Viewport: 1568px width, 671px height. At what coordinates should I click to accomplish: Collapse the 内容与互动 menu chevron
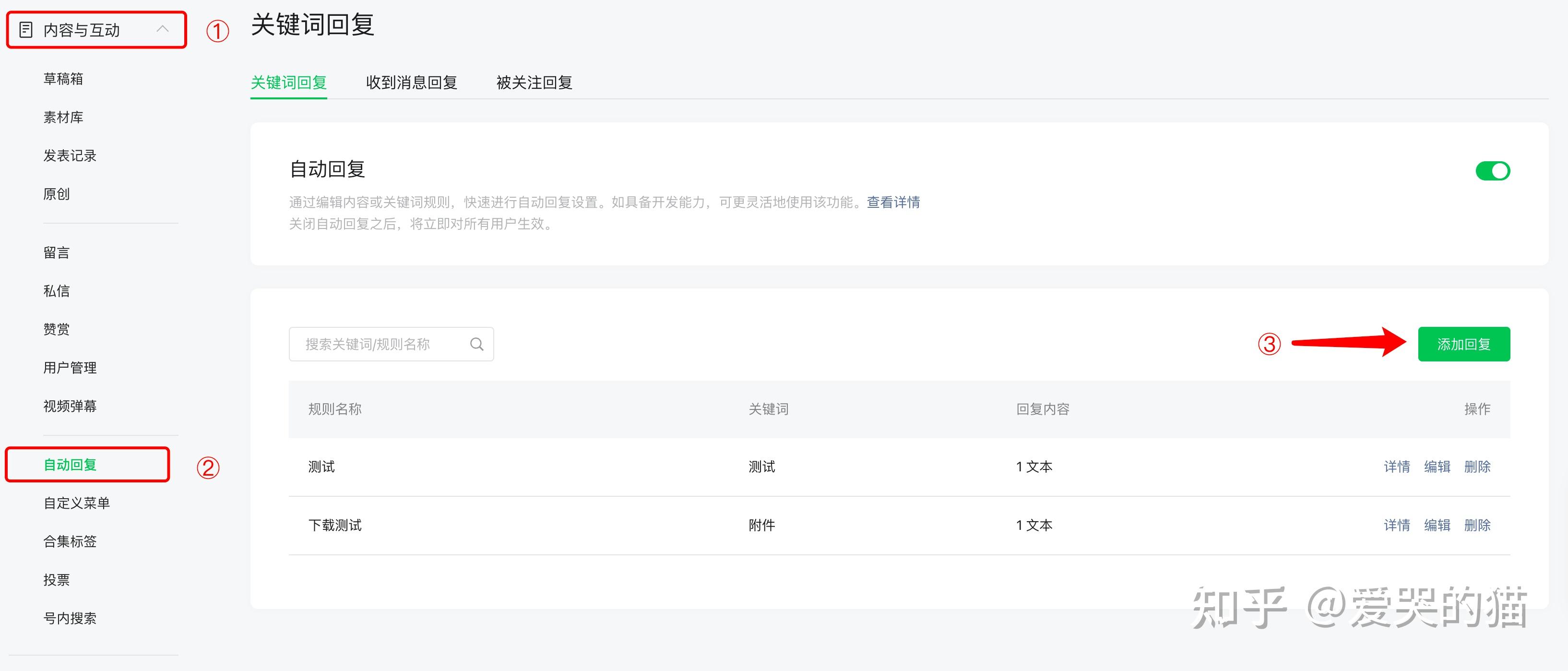pos(162,29)
